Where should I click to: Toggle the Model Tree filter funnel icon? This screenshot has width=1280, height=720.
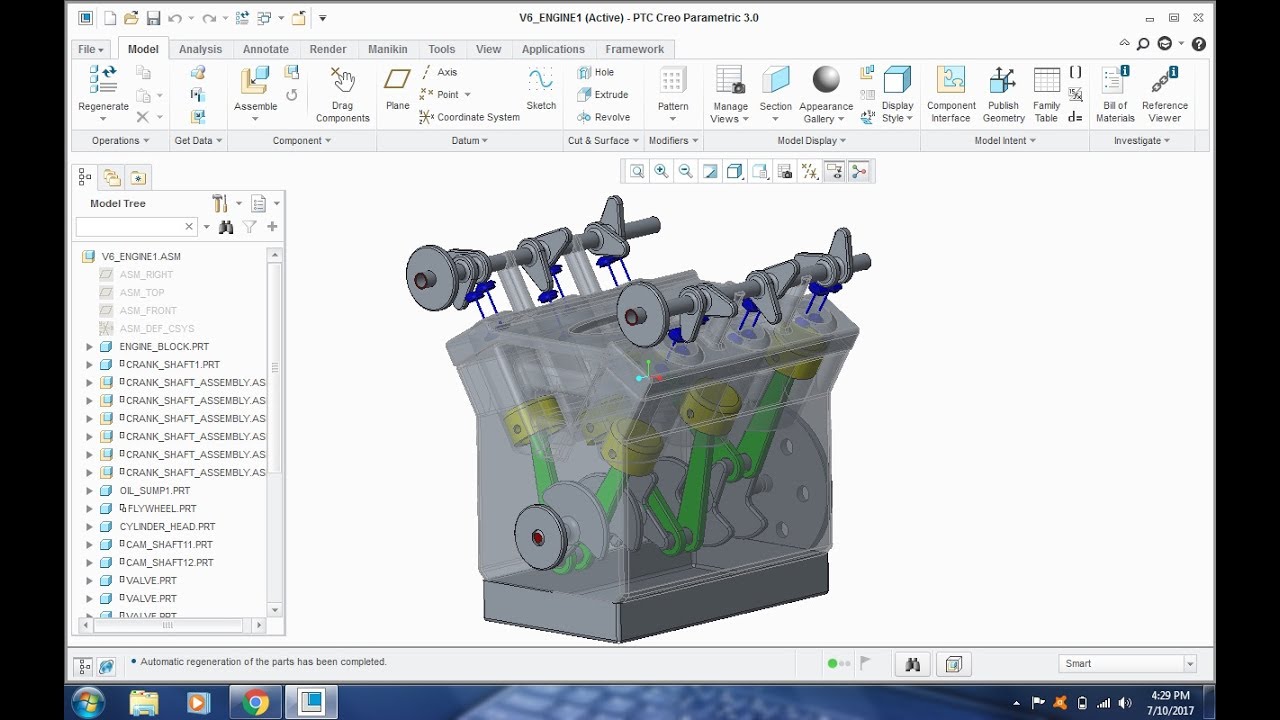click(250, 227)
